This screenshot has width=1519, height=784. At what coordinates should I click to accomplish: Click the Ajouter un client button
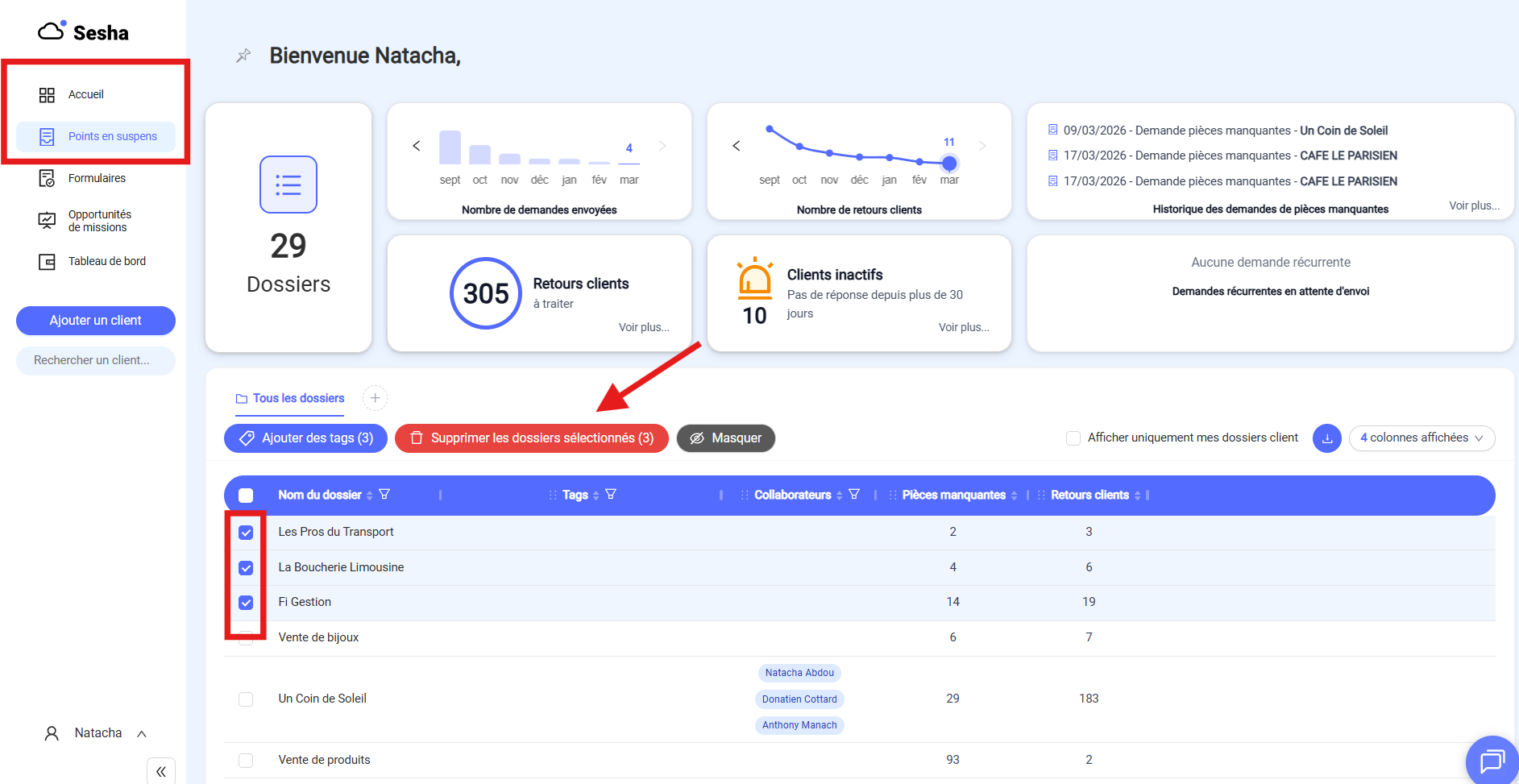coord(96,321)
